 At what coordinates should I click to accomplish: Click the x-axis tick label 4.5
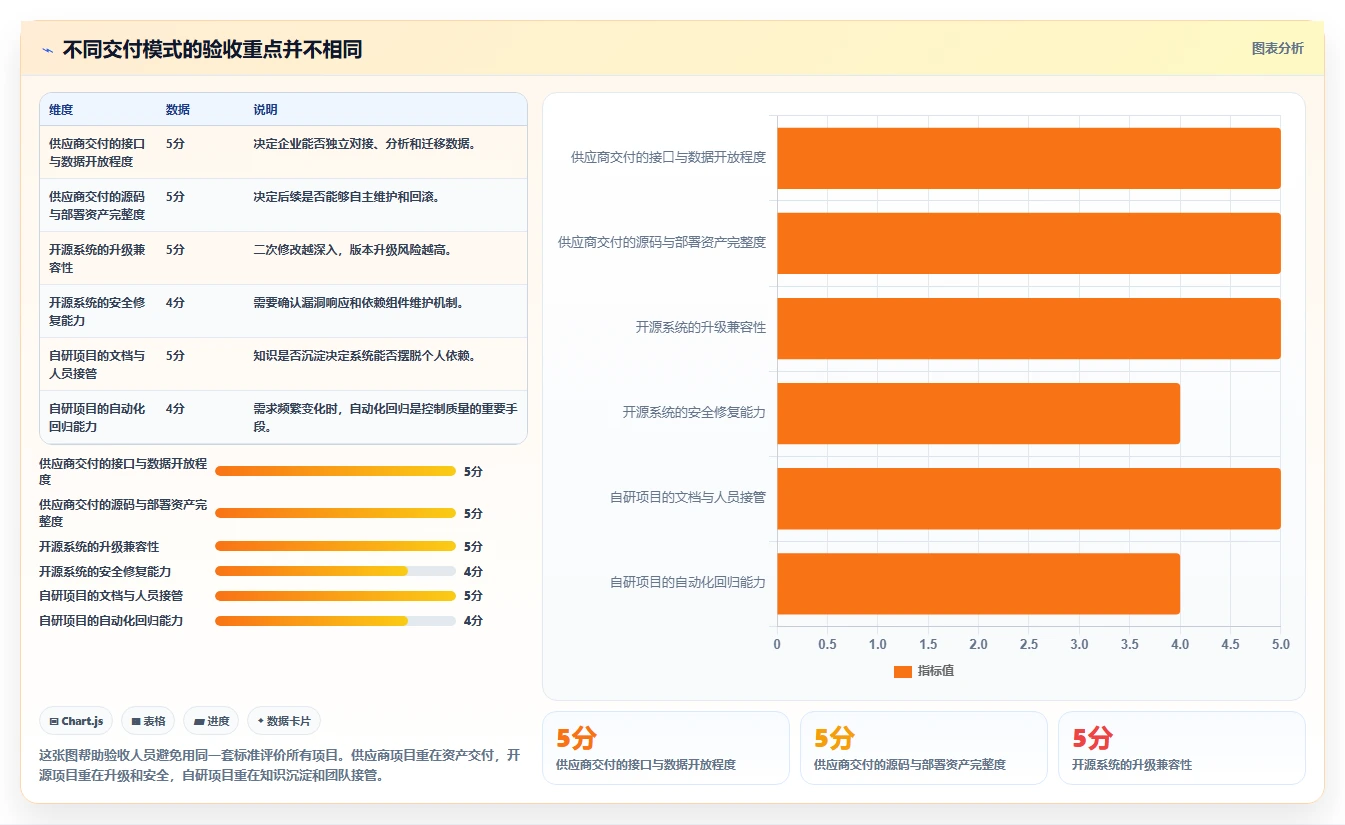pyautogui.click(x=1230, y=645)
